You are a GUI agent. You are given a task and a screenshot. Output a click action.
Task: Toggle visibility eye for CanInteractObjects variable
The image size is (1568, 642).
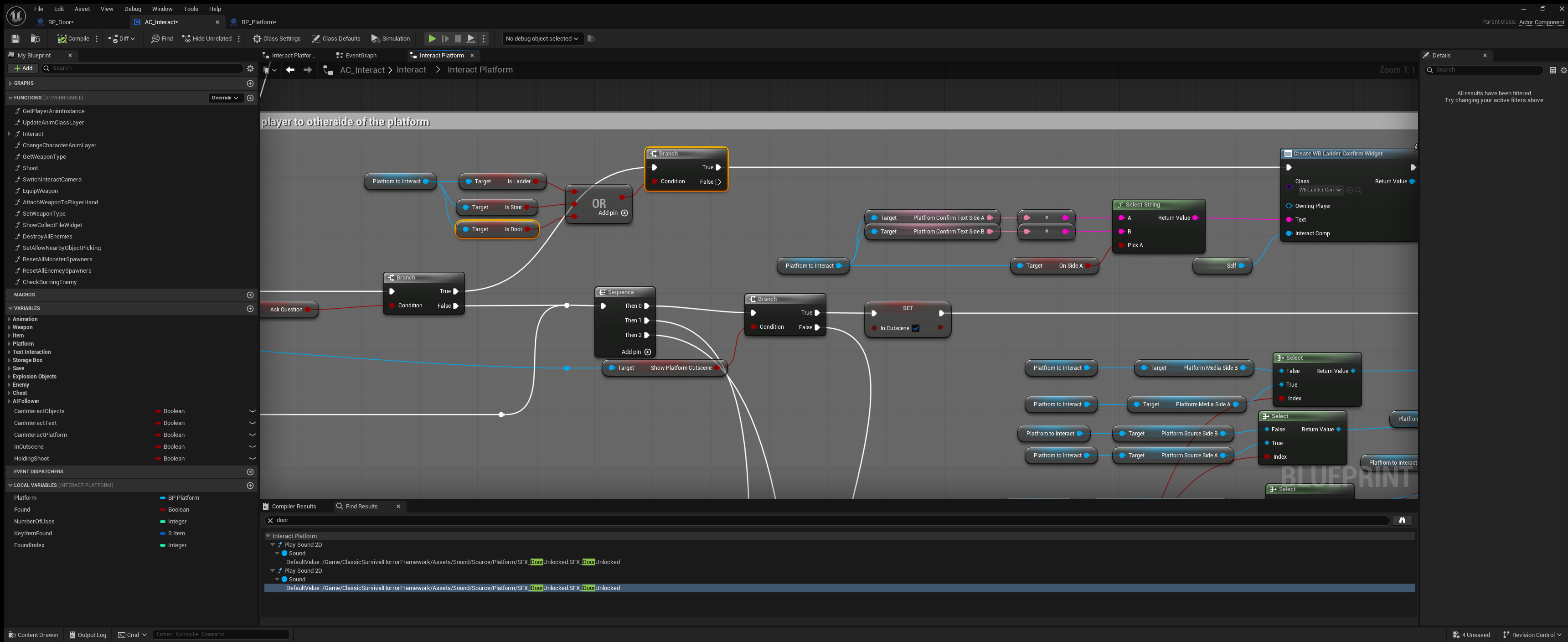[x=252, y=411]
